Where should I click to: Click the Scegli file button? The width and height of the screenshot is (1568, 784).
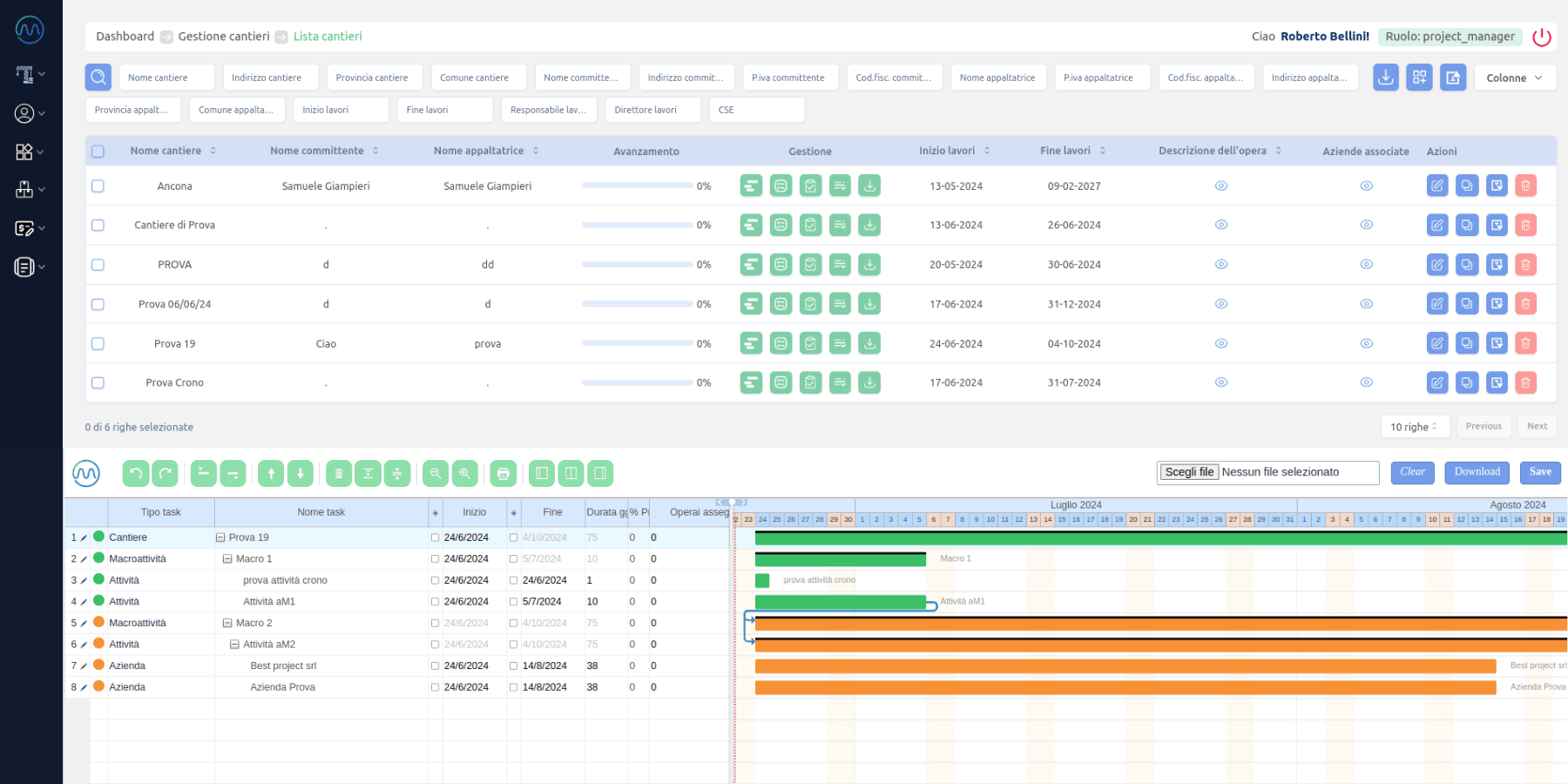[1189, 472]
